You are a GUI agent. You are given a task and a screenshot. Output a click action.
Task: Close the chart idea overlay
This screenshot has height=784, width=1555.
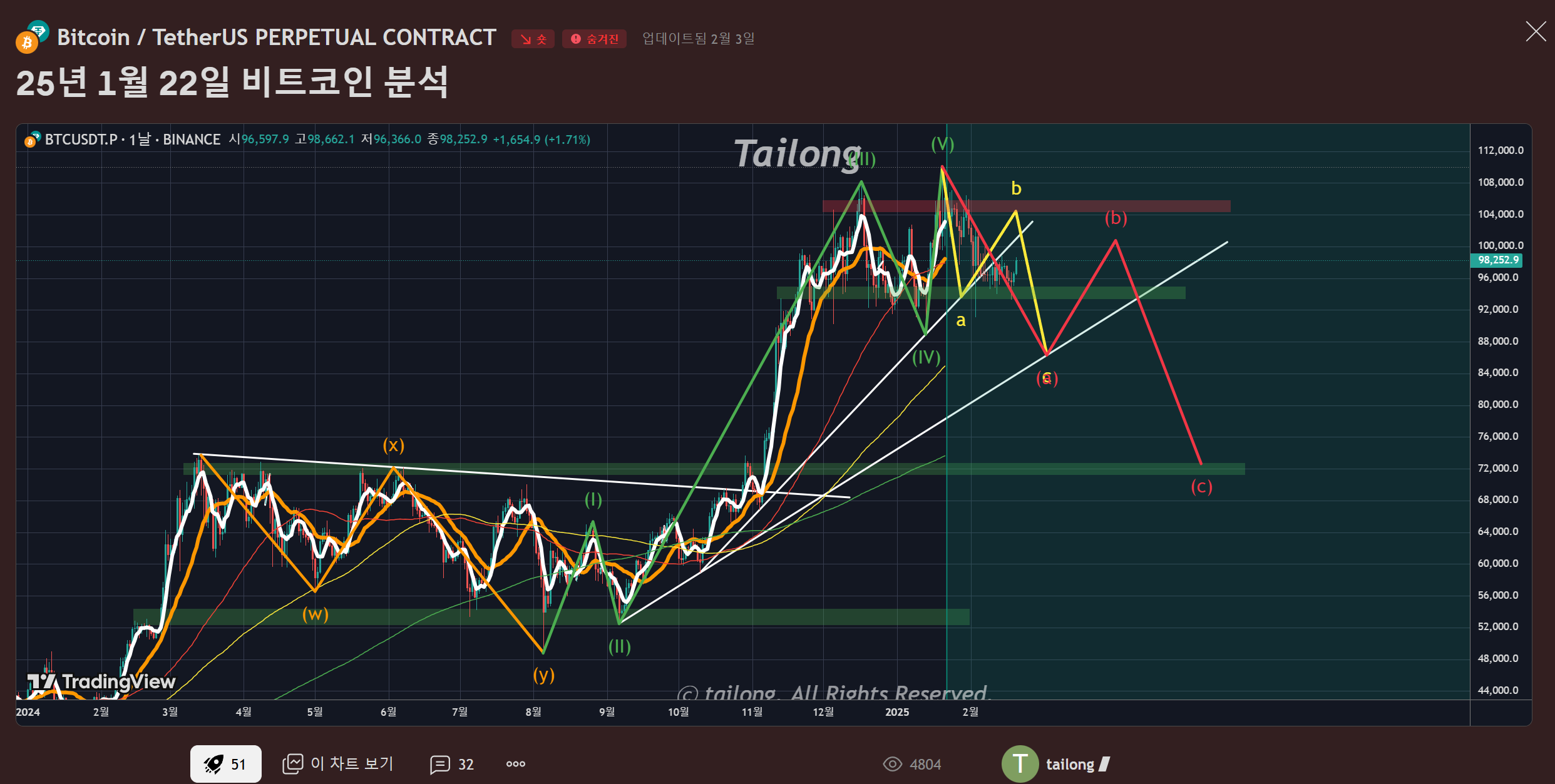click(x=1536, y=31)
